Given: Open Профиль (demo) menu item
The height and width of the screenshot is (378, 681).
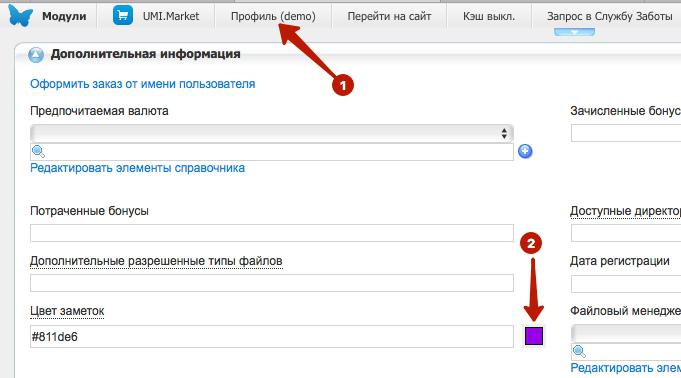Looking at the screenshot, I should (273, 16).
